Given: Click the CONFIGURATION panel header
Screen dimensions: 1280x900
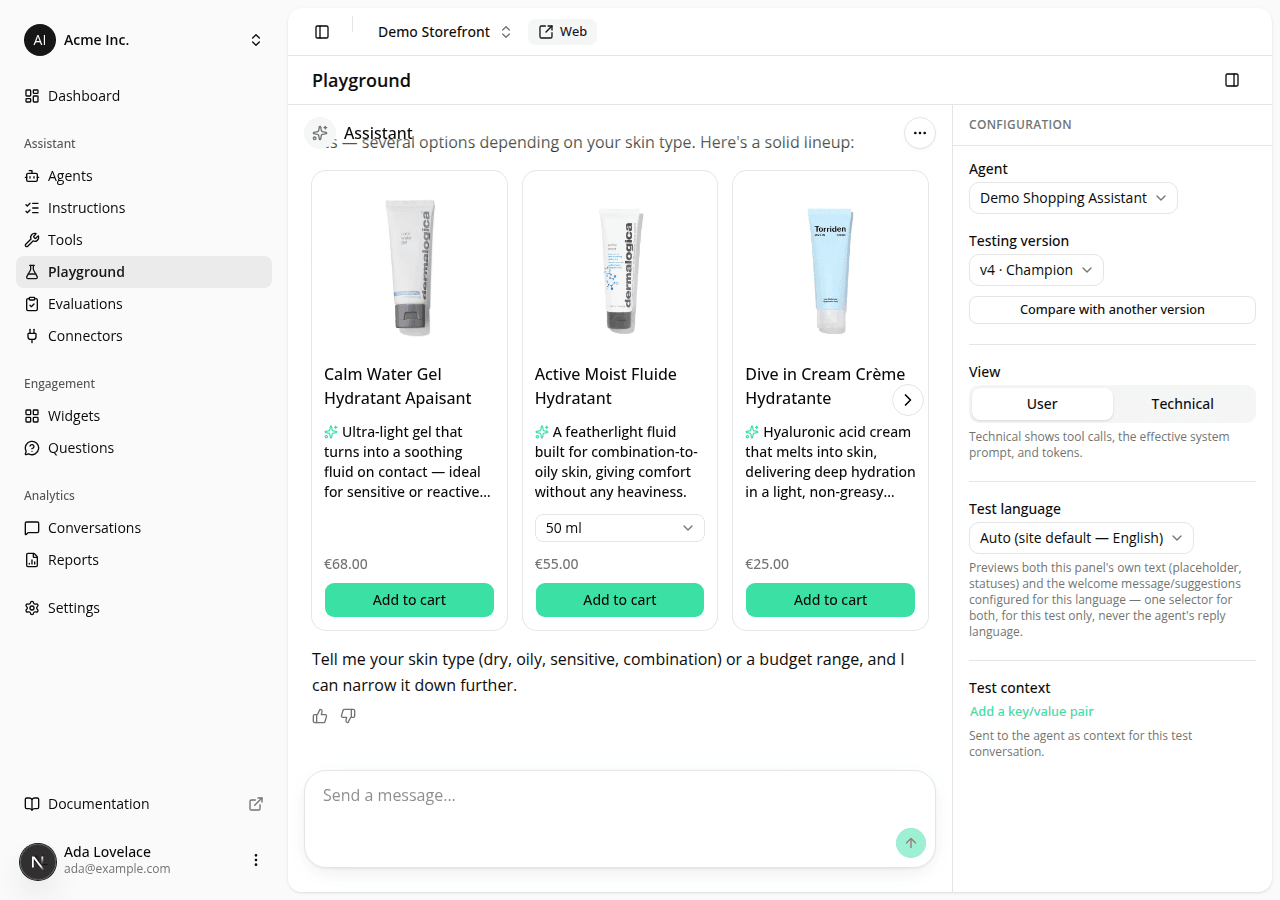Looking at the screenshot, I should pyautogui.click(x=1020, y=125).
